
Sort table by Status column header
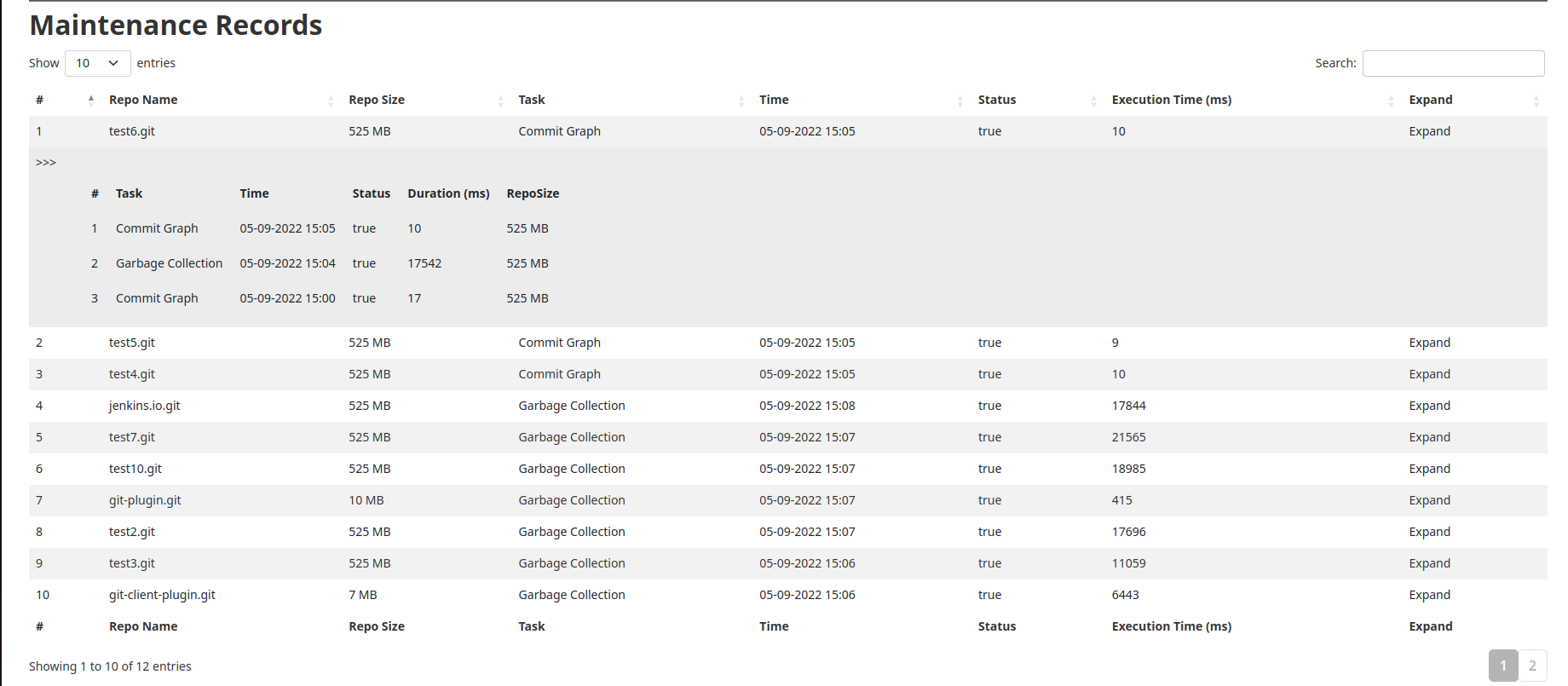(x=1038, y=100)
